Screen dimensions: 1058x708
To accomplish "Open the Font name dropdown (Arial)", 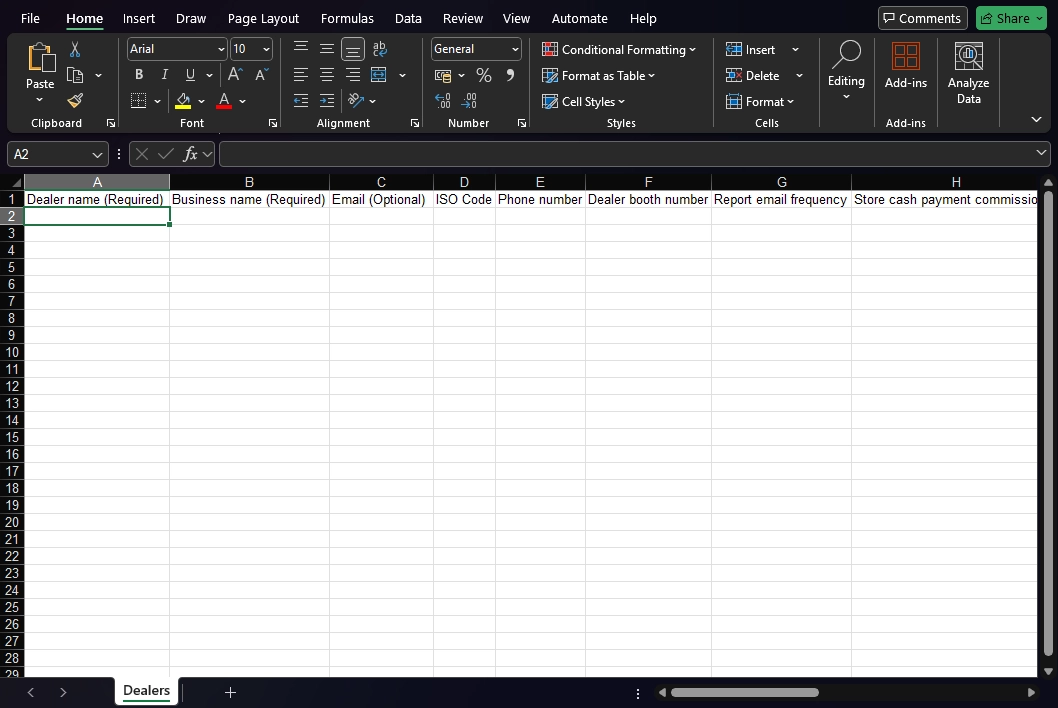I will (221, 49).
